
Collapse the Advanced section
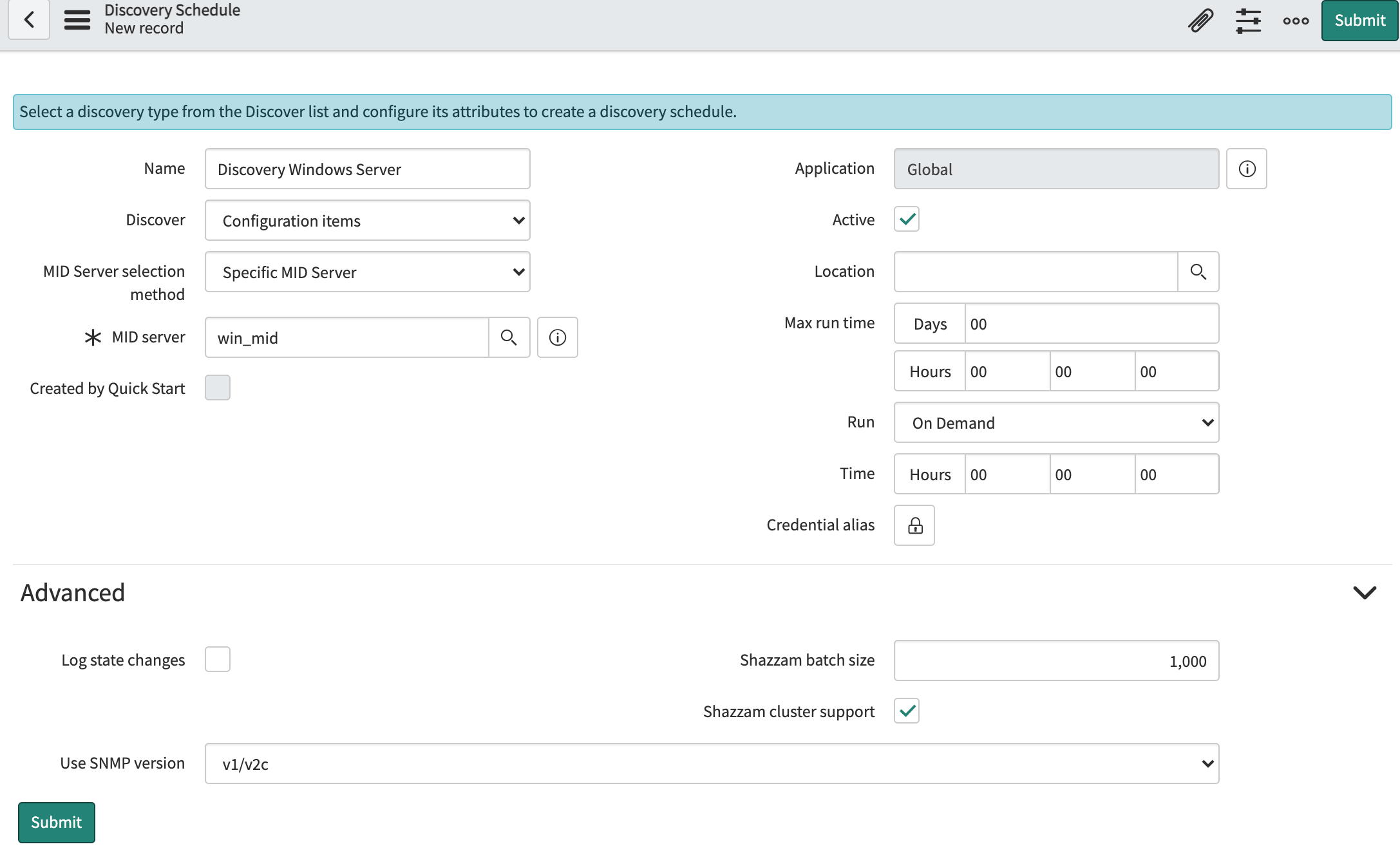point(1365,592)
